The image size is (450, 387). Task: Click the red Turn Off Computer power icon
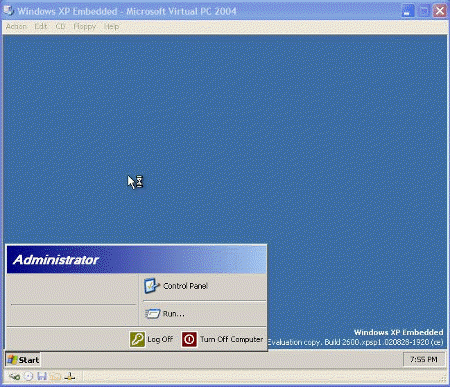[x=189, y=339]
